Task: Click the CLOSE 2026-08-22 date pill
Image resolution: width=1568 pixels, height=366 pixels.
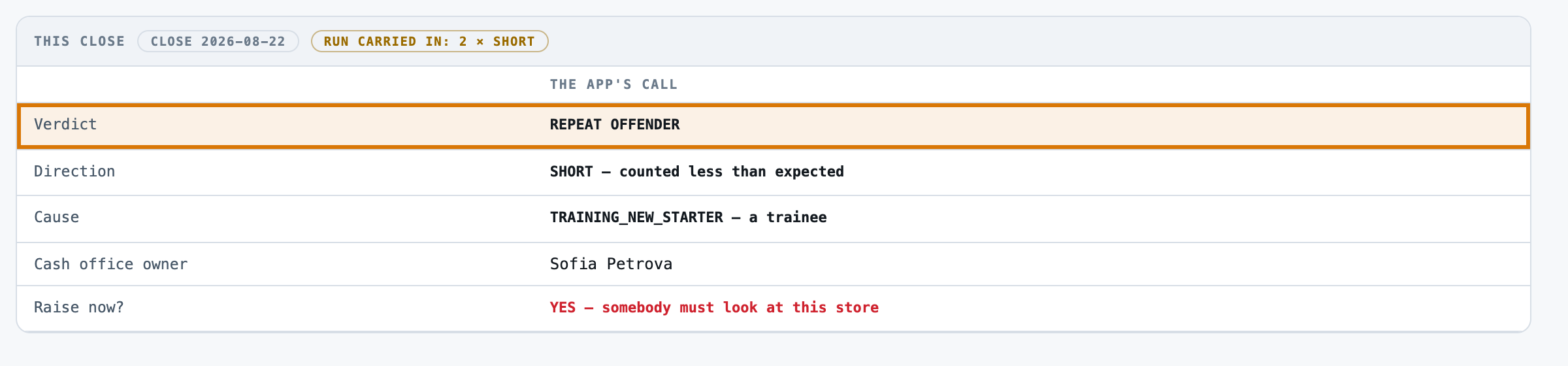Action: (x=218, y=41)
